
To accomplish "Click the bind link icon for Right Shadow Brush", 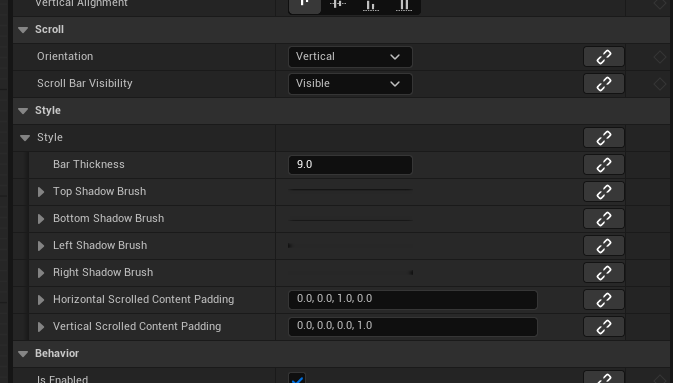I will (x=603, y=273).
